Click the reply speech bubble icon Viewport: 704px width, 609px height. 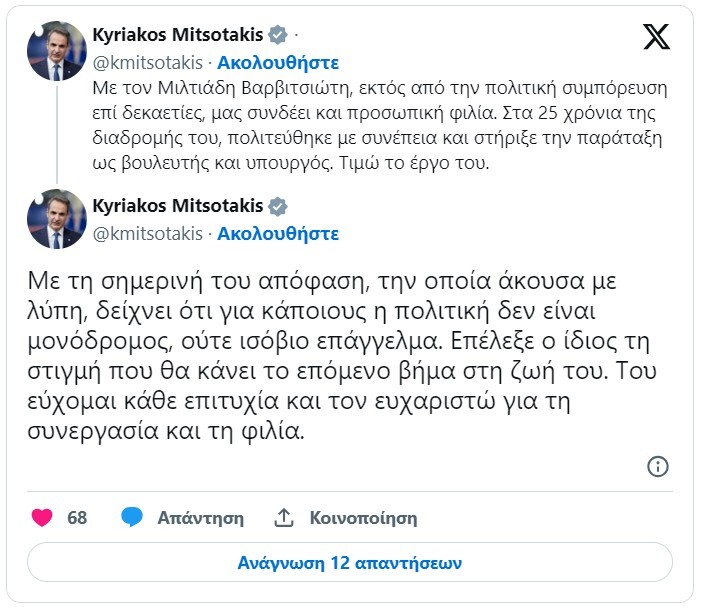(132, 518)
